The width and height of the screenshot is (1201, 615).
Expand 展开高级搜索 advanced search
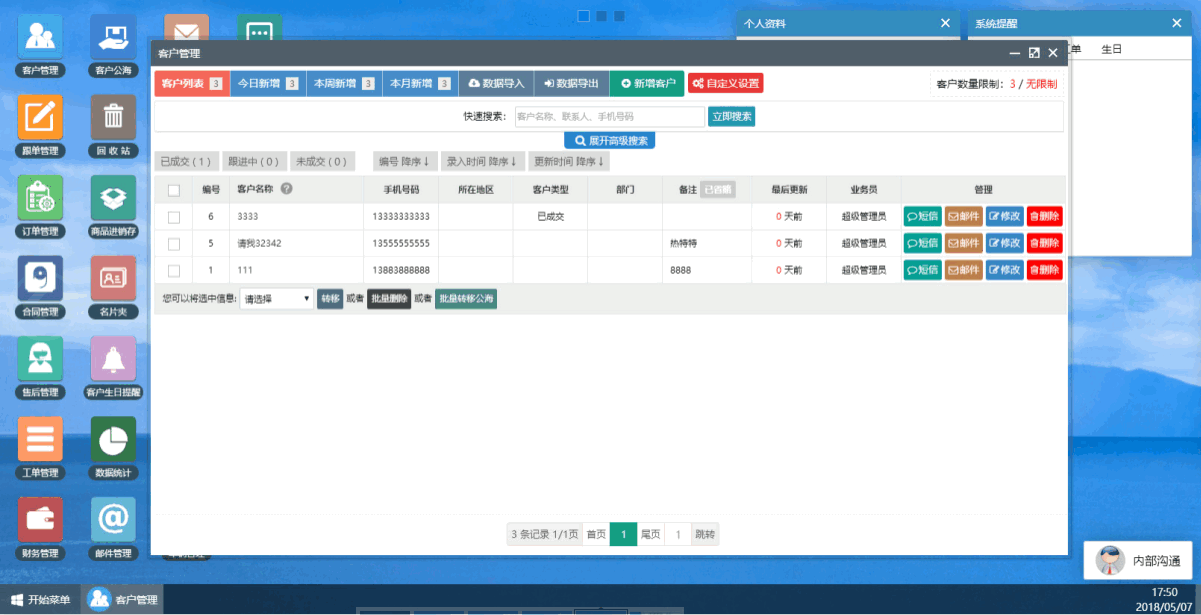coord(611,139)
